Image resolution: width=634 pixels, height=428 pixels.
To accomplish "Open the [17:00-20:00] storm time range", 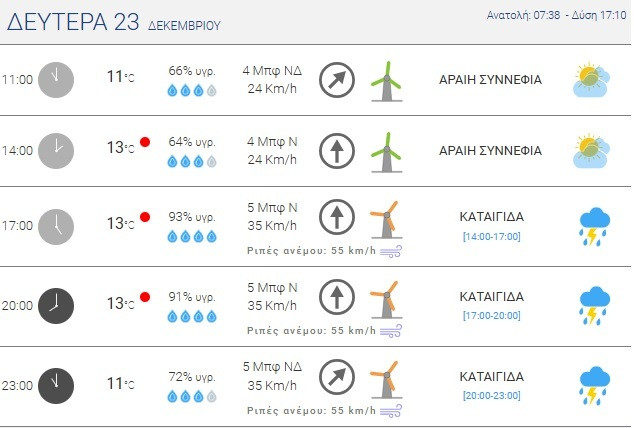I will point(492,316).
